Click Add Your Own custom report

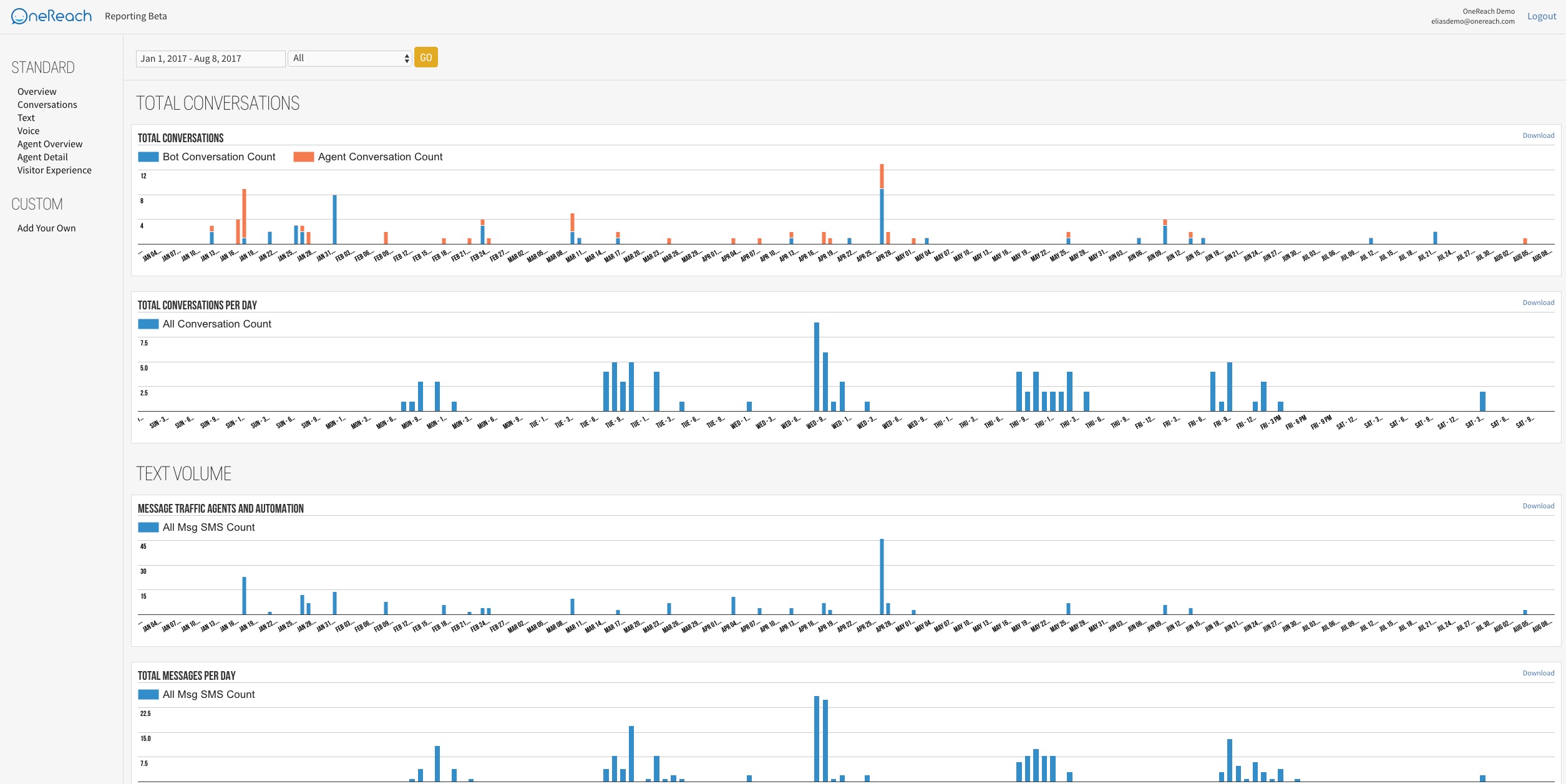pos(47,228)
